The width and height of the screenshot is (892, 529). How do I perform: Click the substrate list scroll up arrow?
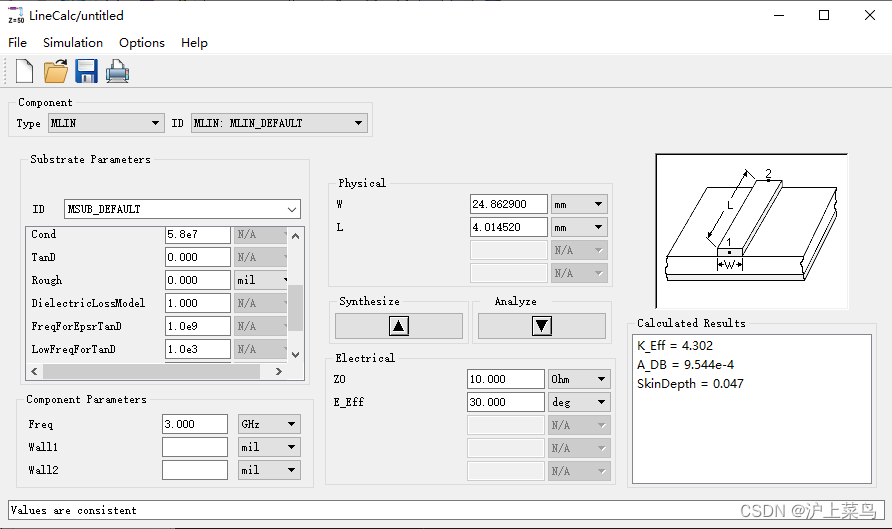(x=295, y=235)
